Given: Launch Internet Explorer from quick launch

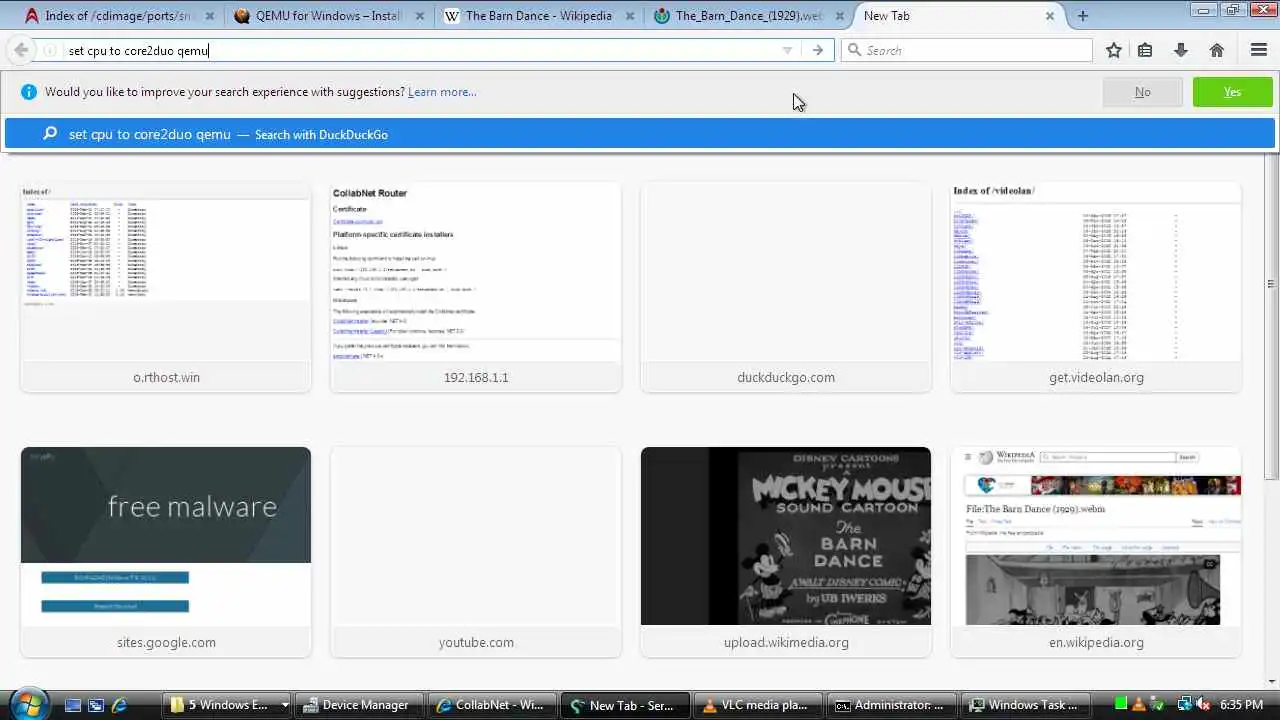Looking at the screenshot, I should click(x=120, y=705).
